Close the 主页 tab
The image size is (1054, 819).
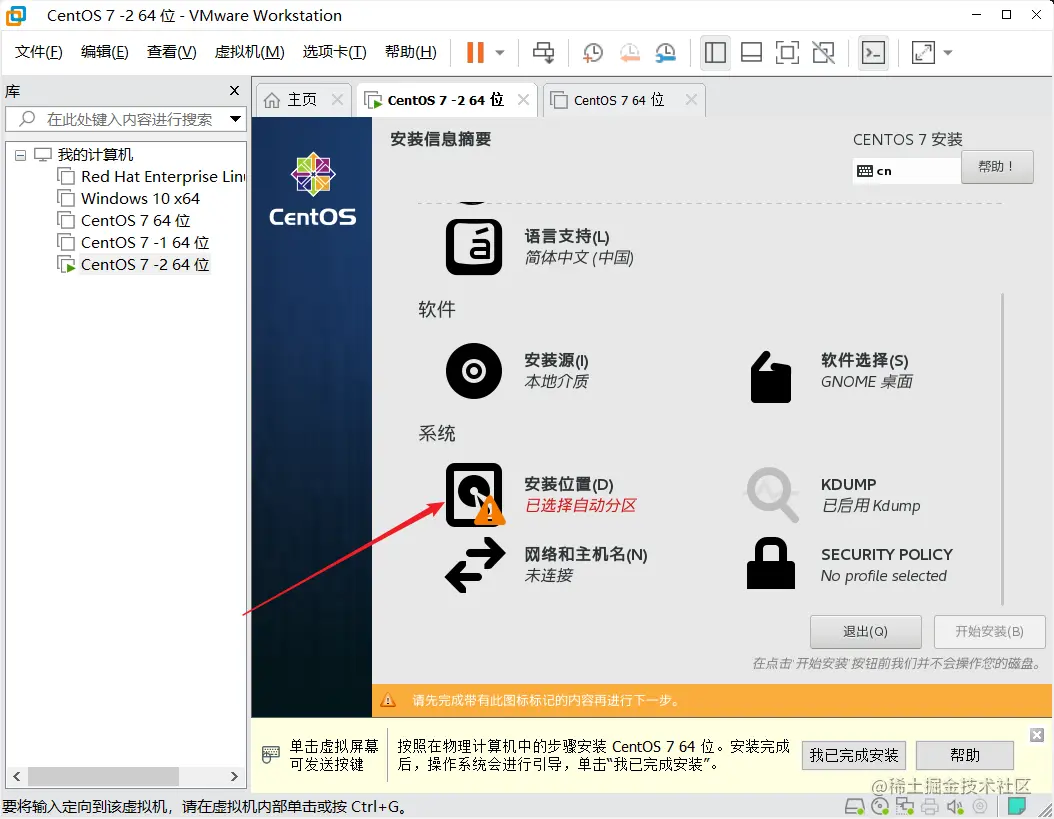(x=337, y=100)
